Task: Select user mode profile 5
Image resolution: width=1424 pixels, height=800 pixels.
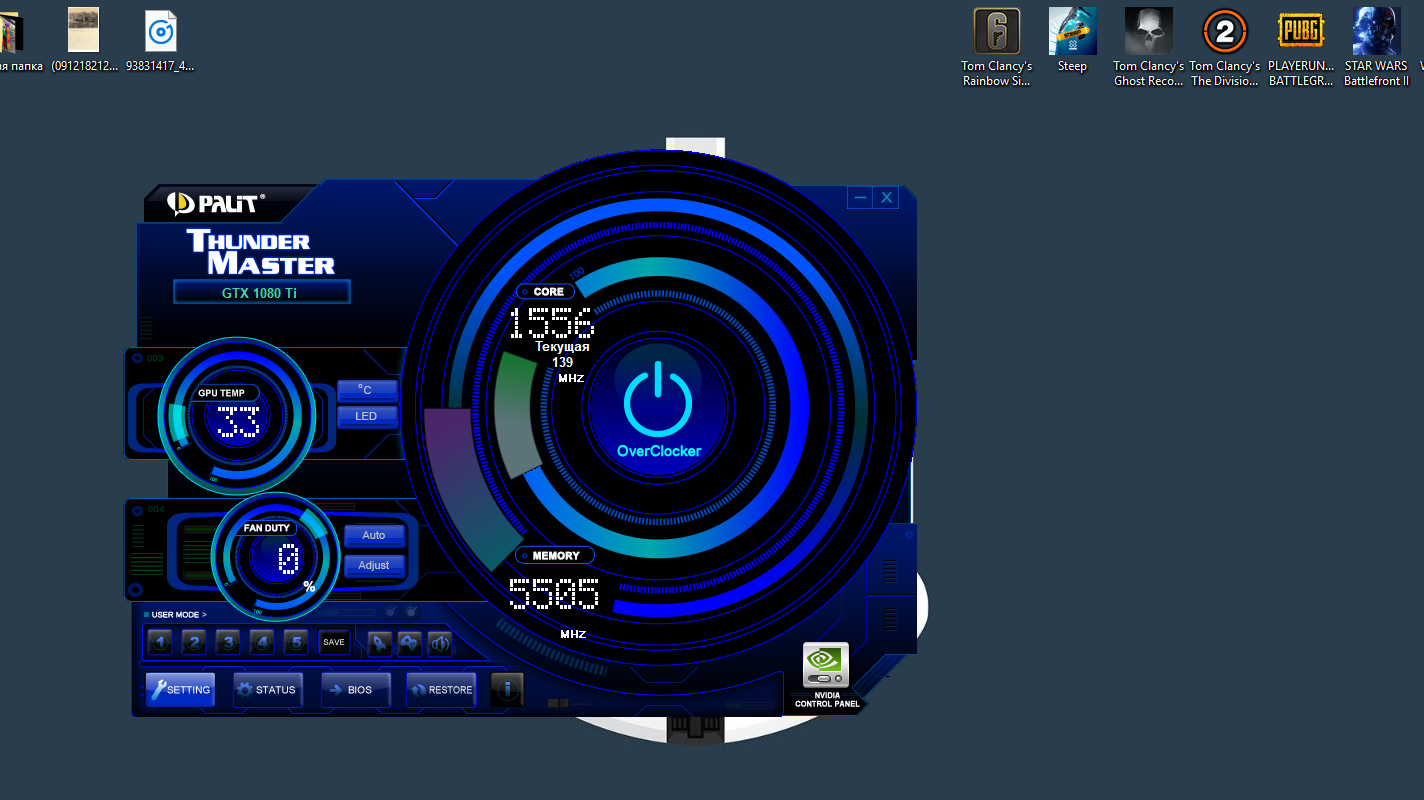Action: click(296, 643)
